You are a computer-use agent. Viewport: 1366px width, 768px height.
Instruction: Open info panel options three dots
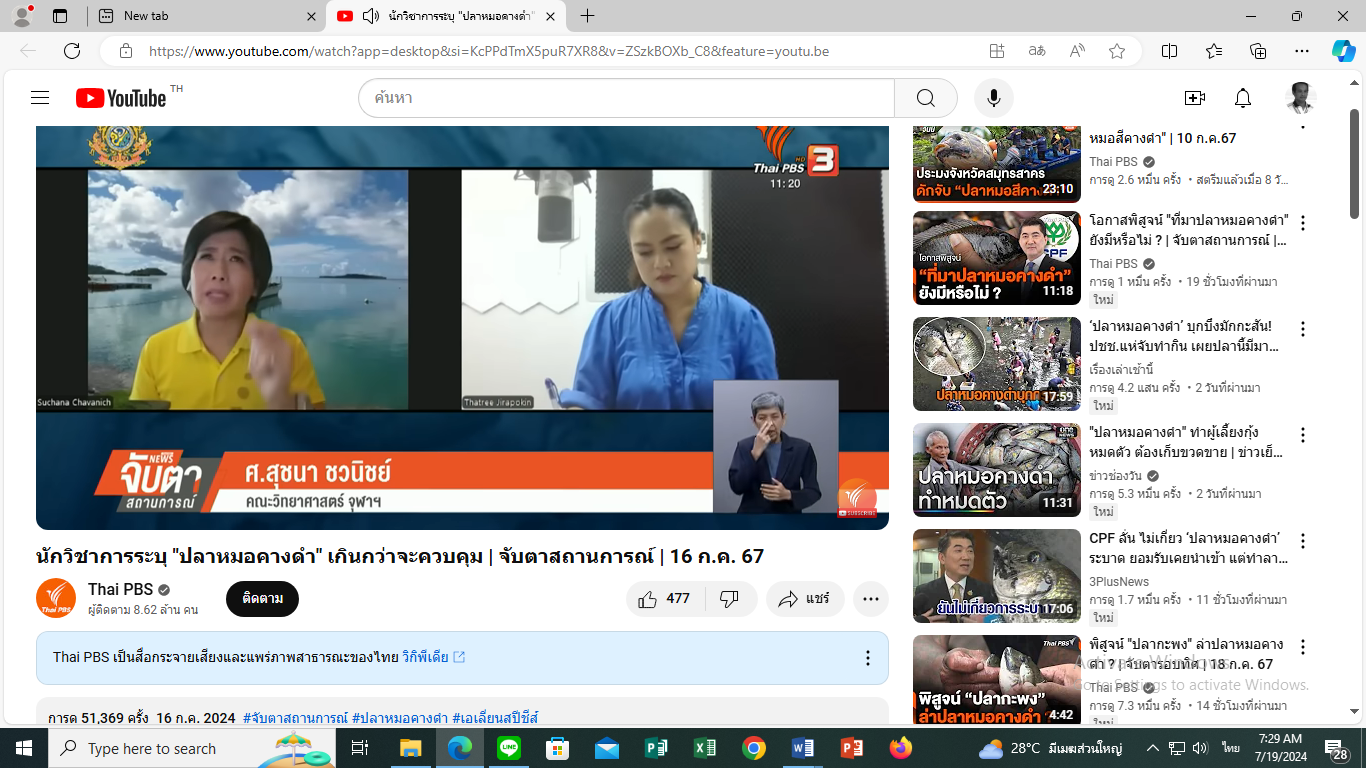[x=868, y=658]
